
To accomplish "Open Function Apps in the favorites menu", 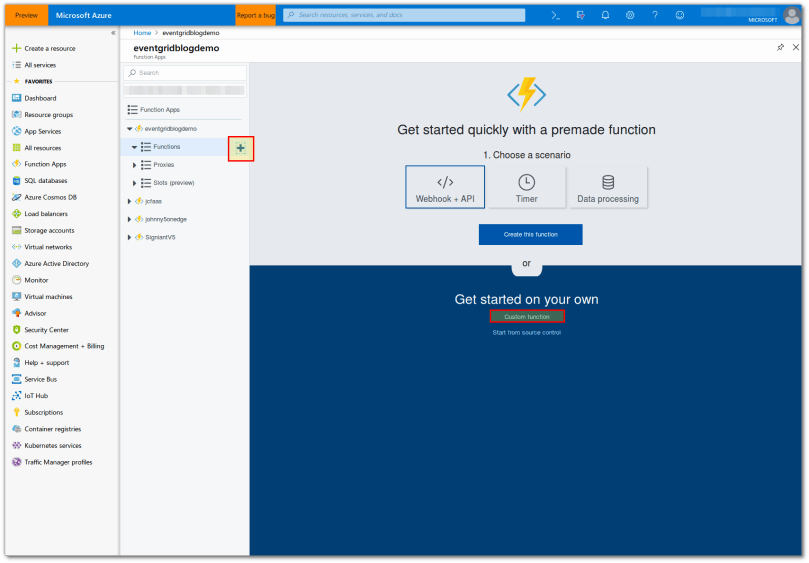I will [x=45, y=164].
